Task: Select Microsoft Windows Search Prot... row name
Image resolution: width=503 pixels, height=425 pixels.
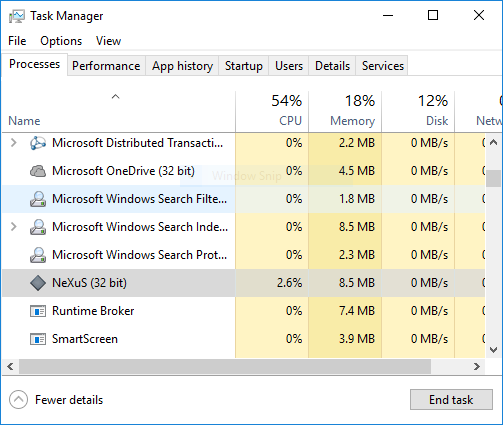Action: click(140, 255)
